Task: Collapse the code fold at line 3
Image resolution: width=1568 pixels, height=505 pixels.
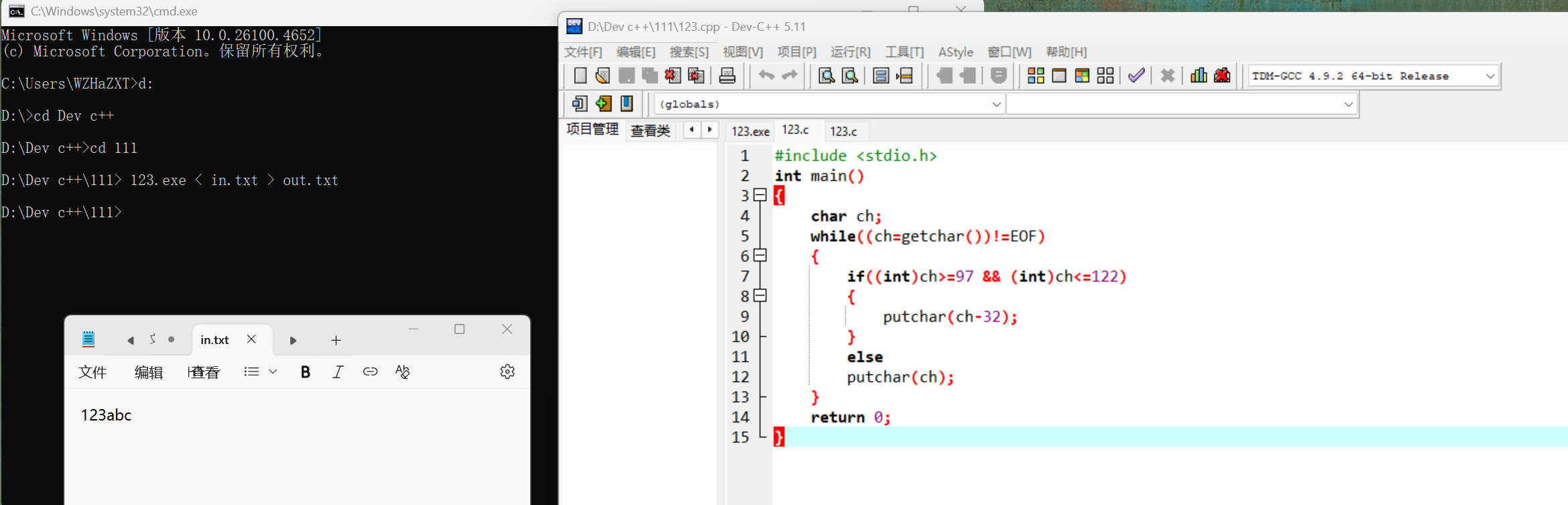Action: (x=760, y=195)
